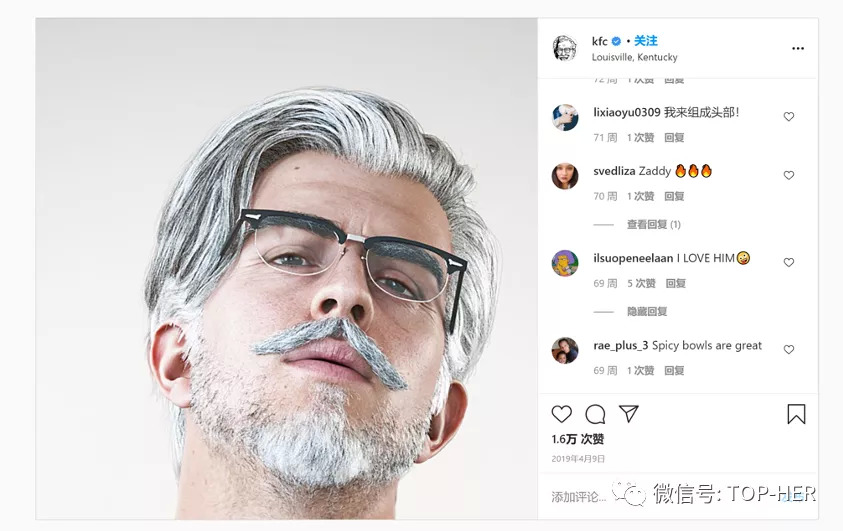The image size is (843, 531).
Task: View the 1.6万 likes count
Action: 578,439
